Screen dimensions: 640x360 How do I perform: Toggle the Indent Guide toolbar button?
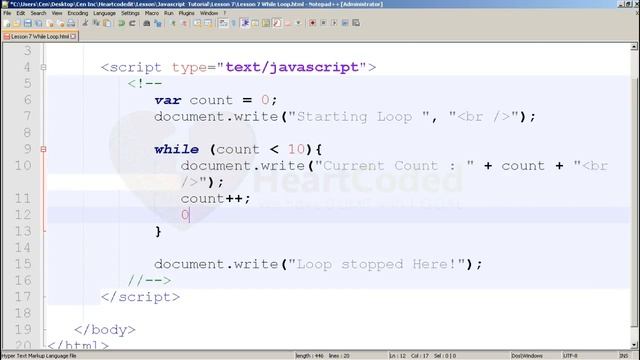pyautogui.click(x=245, y=23)
